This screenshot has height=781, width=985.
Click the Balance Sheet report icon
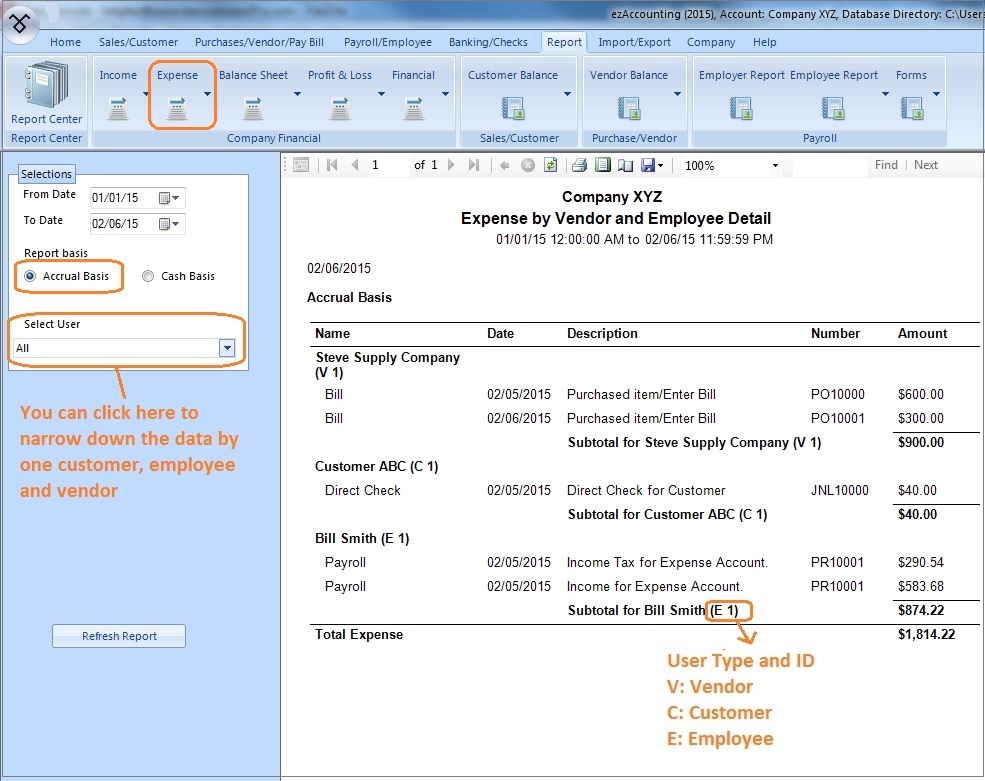point(253,107)
